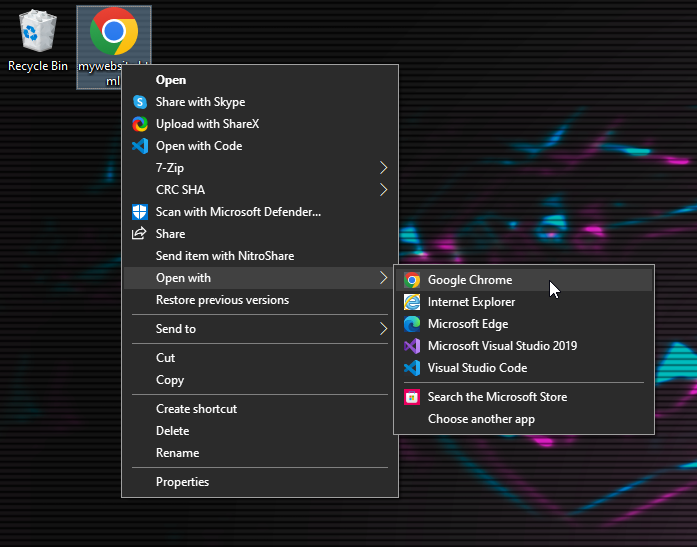Screen dimensions: 697x547
Task: Choose Restore previous versions
Action: coord(260,300)
